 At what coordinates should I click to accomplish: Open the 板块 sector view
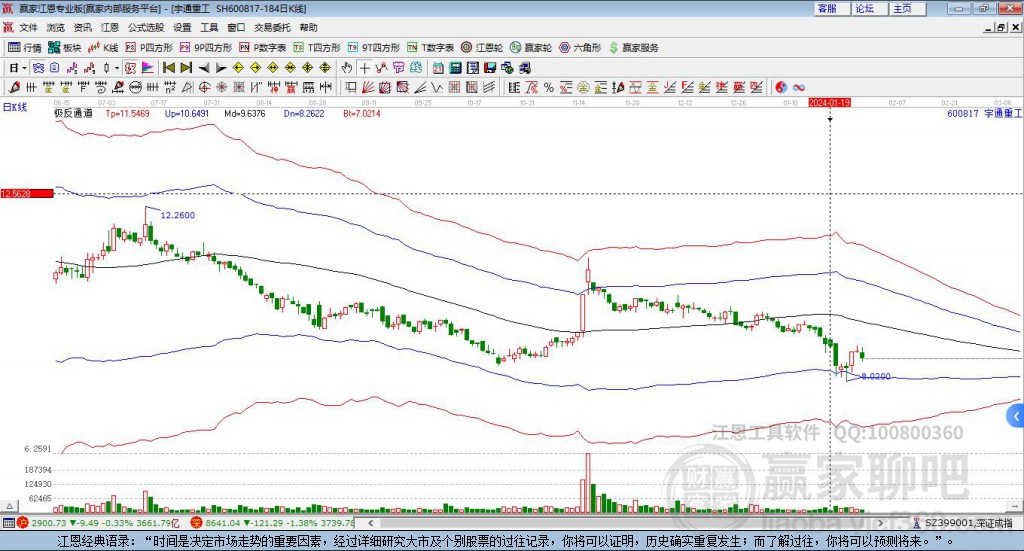pyautogui.click(x=65, y=48)
